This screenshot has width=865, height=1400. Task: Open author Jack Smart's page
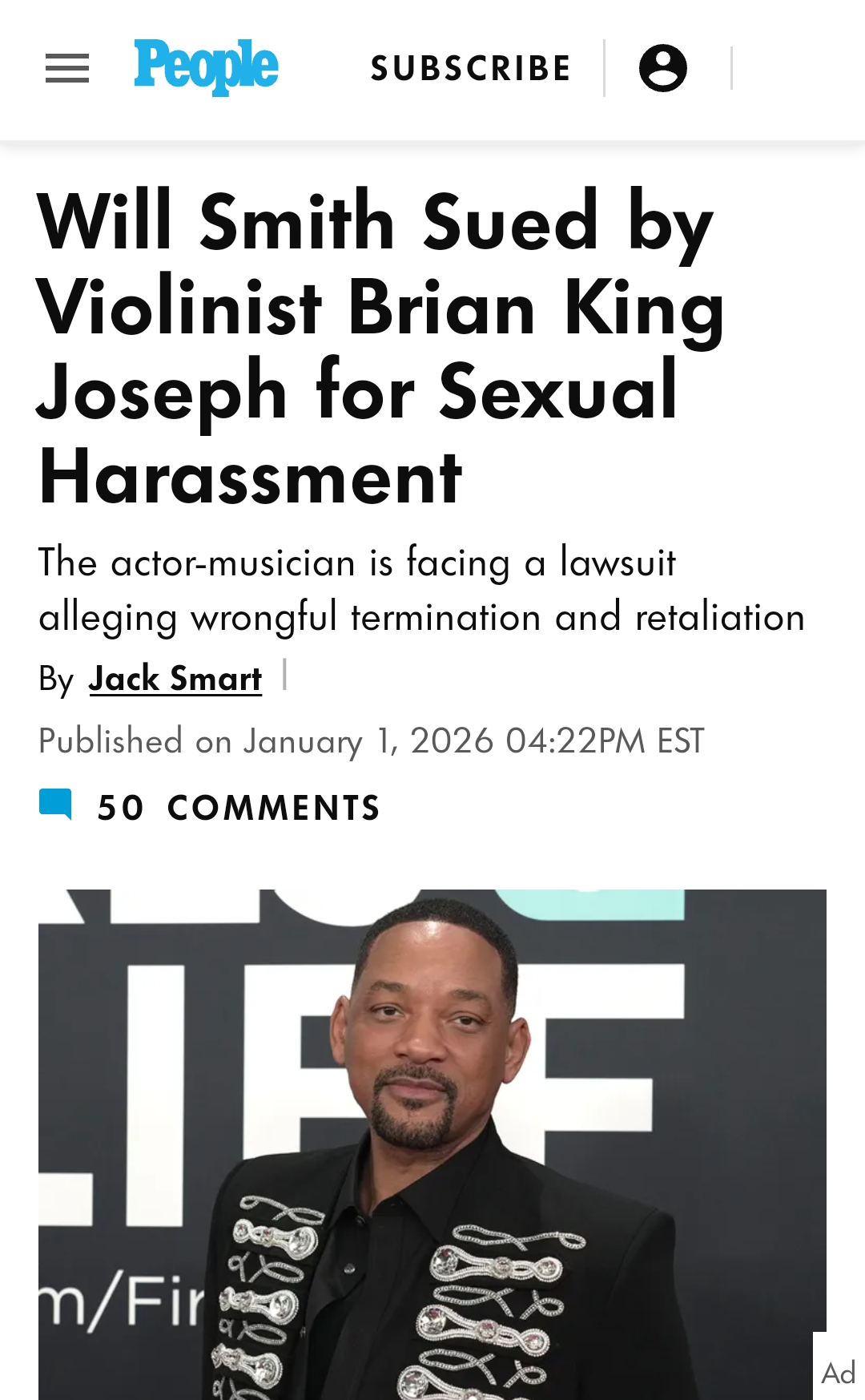(x=175, y=679)
